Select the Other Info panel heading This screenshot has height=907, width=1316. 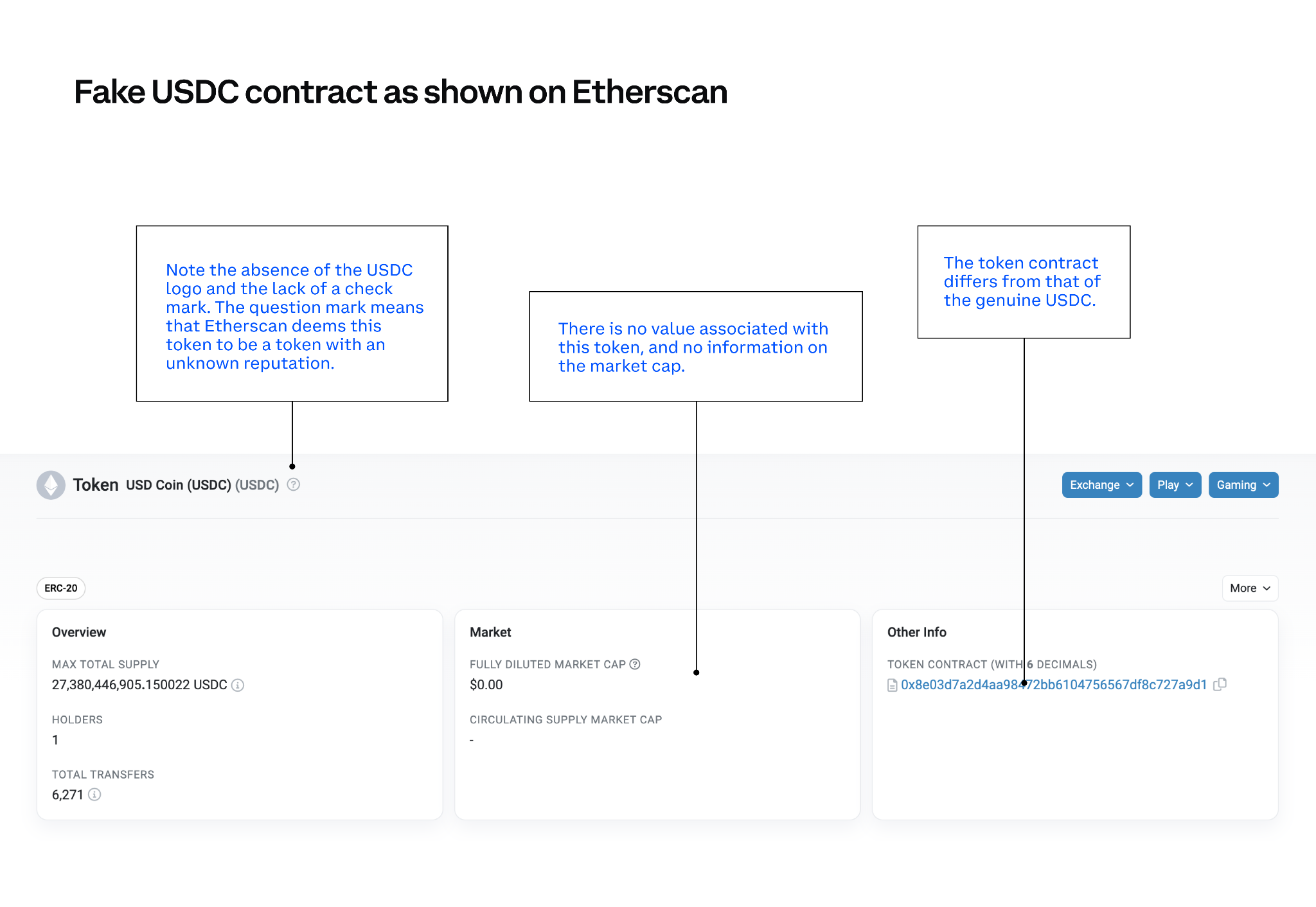tap(916, 632)
